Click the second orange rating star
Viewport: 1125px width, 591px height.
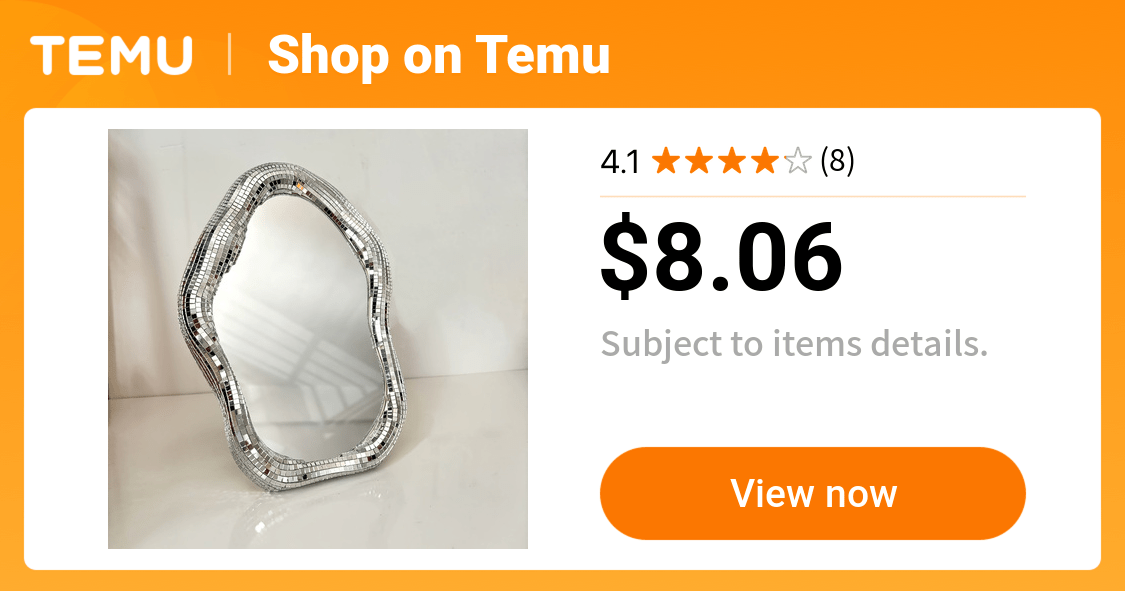699,161
